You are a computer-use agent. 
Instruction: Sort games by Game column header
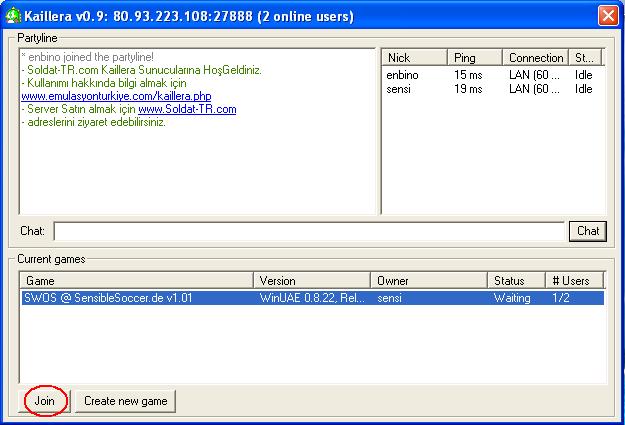136,281
